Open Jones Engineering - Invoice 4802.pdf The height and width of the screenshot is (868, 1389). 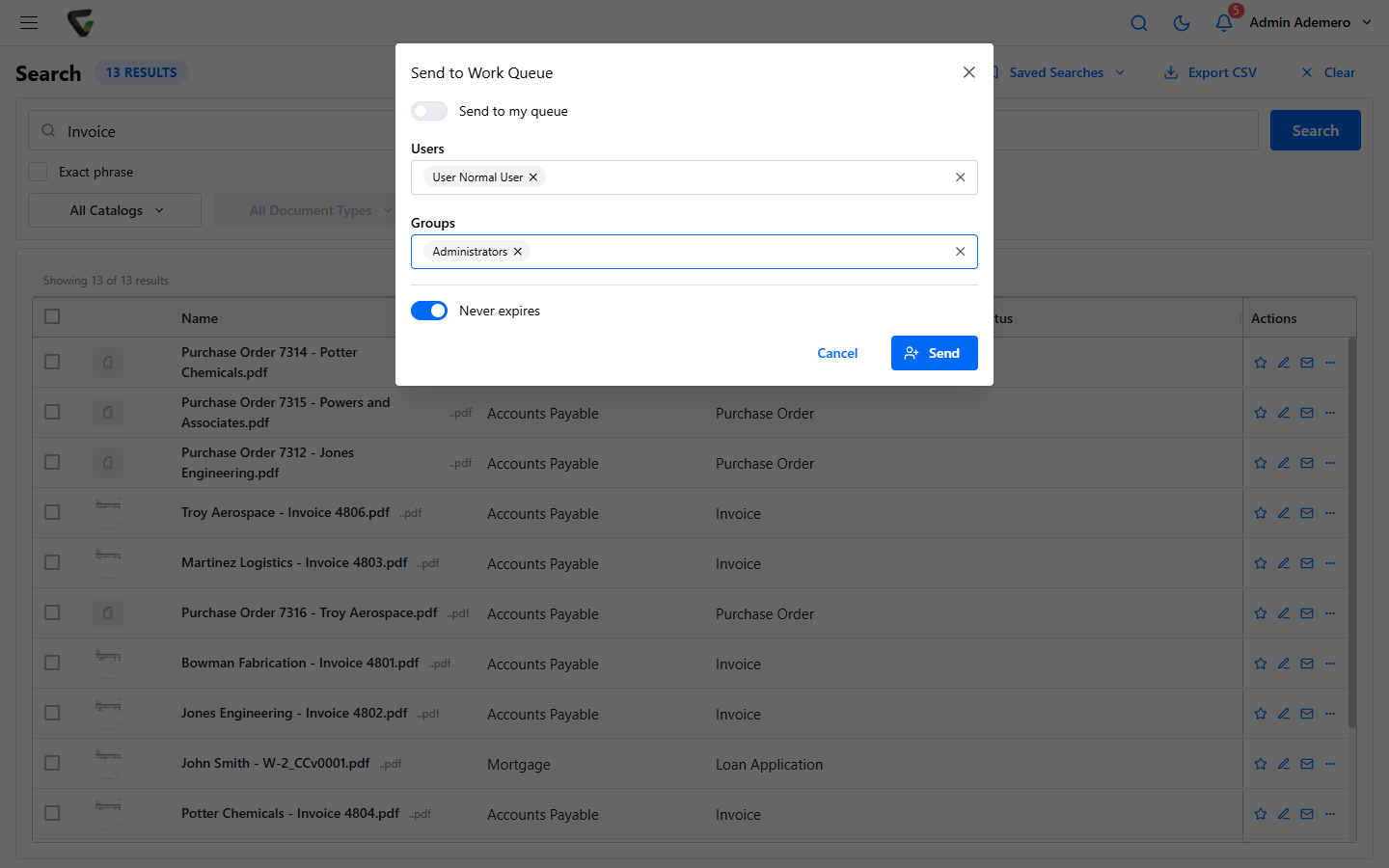[294, 713]
